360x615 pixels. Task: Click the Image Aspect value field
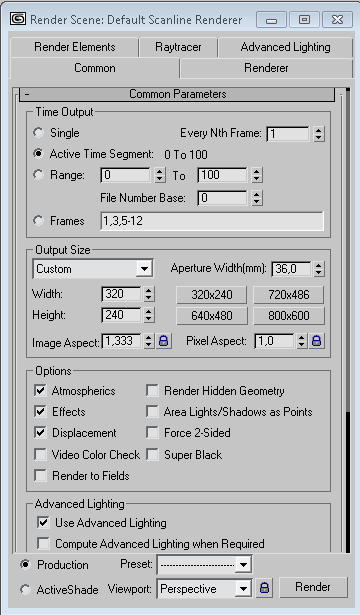122,341
